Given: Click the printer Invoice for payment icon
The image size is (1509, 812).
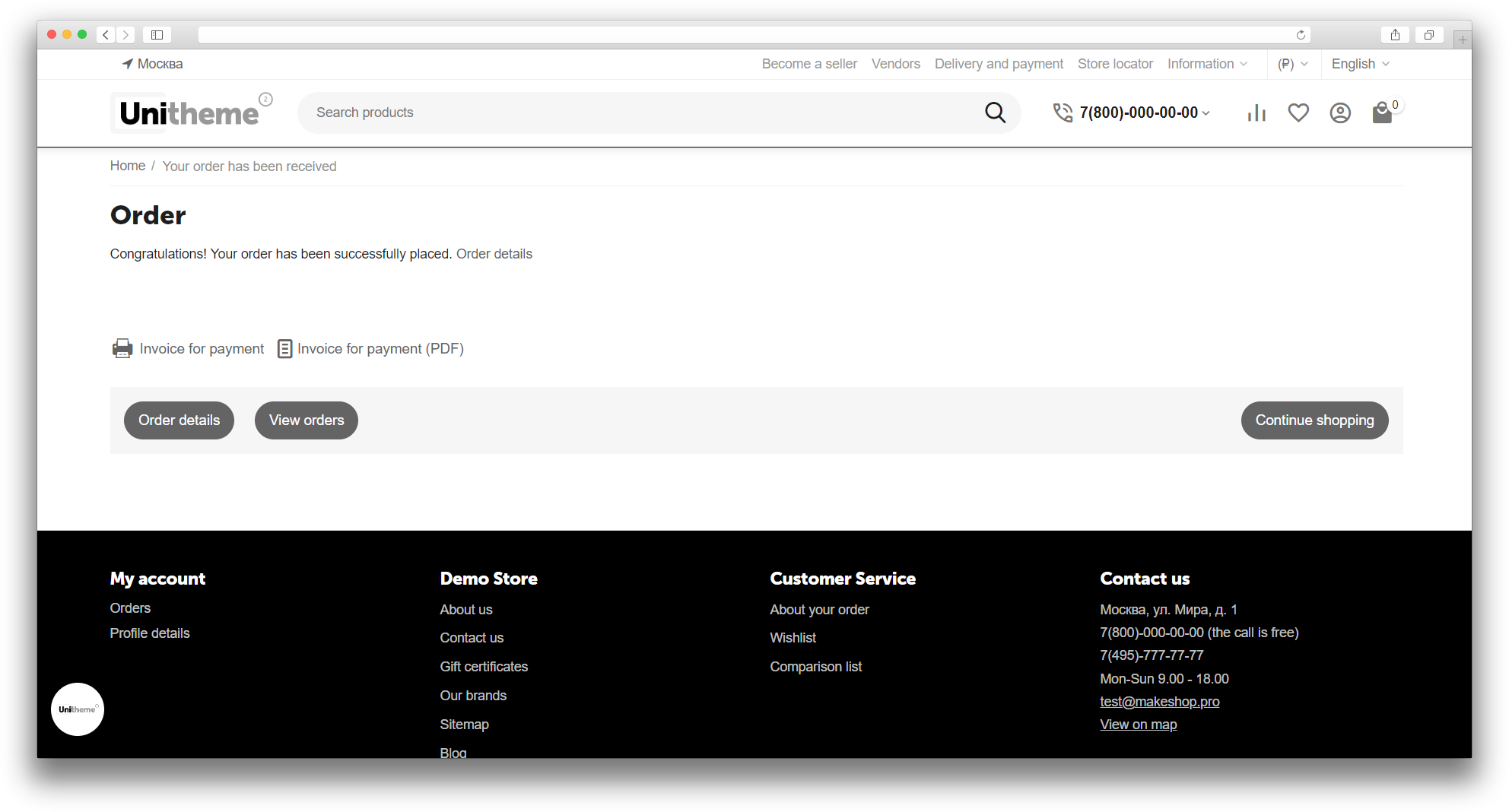Looking at the screenshot, I should [x=122, y=349].
